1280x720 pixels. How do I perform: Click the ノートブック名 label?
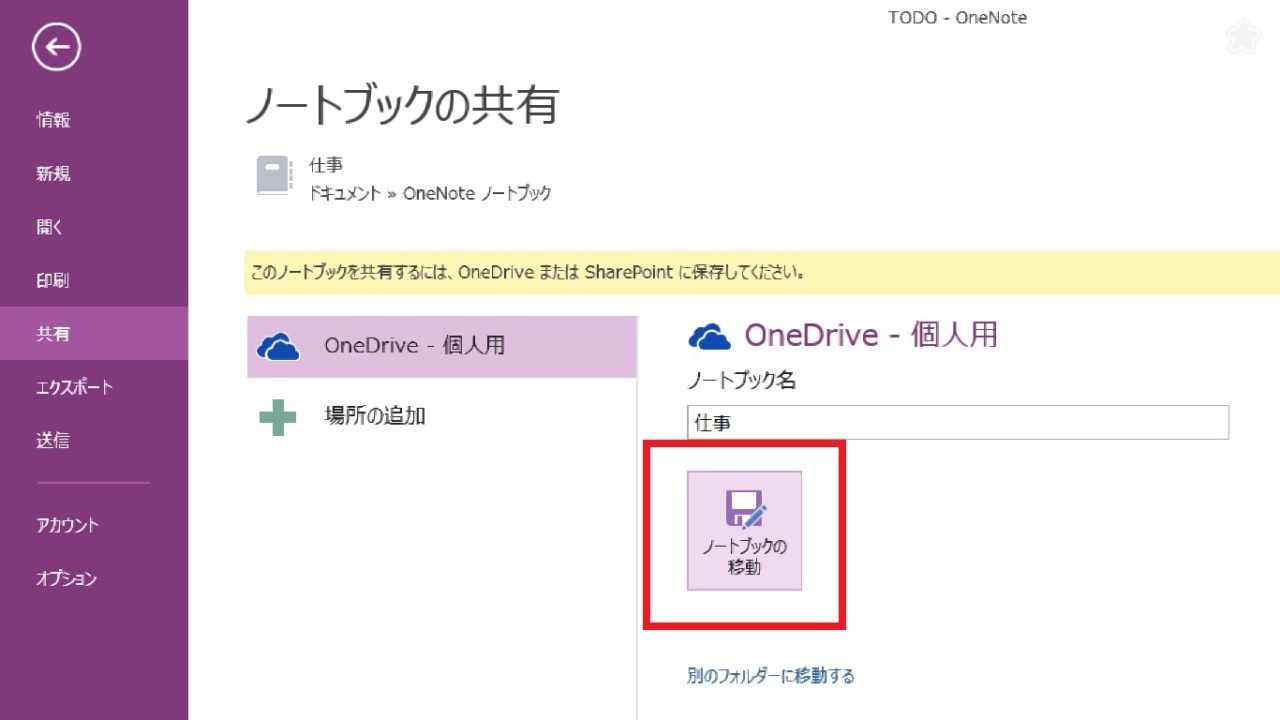(741, 380)
